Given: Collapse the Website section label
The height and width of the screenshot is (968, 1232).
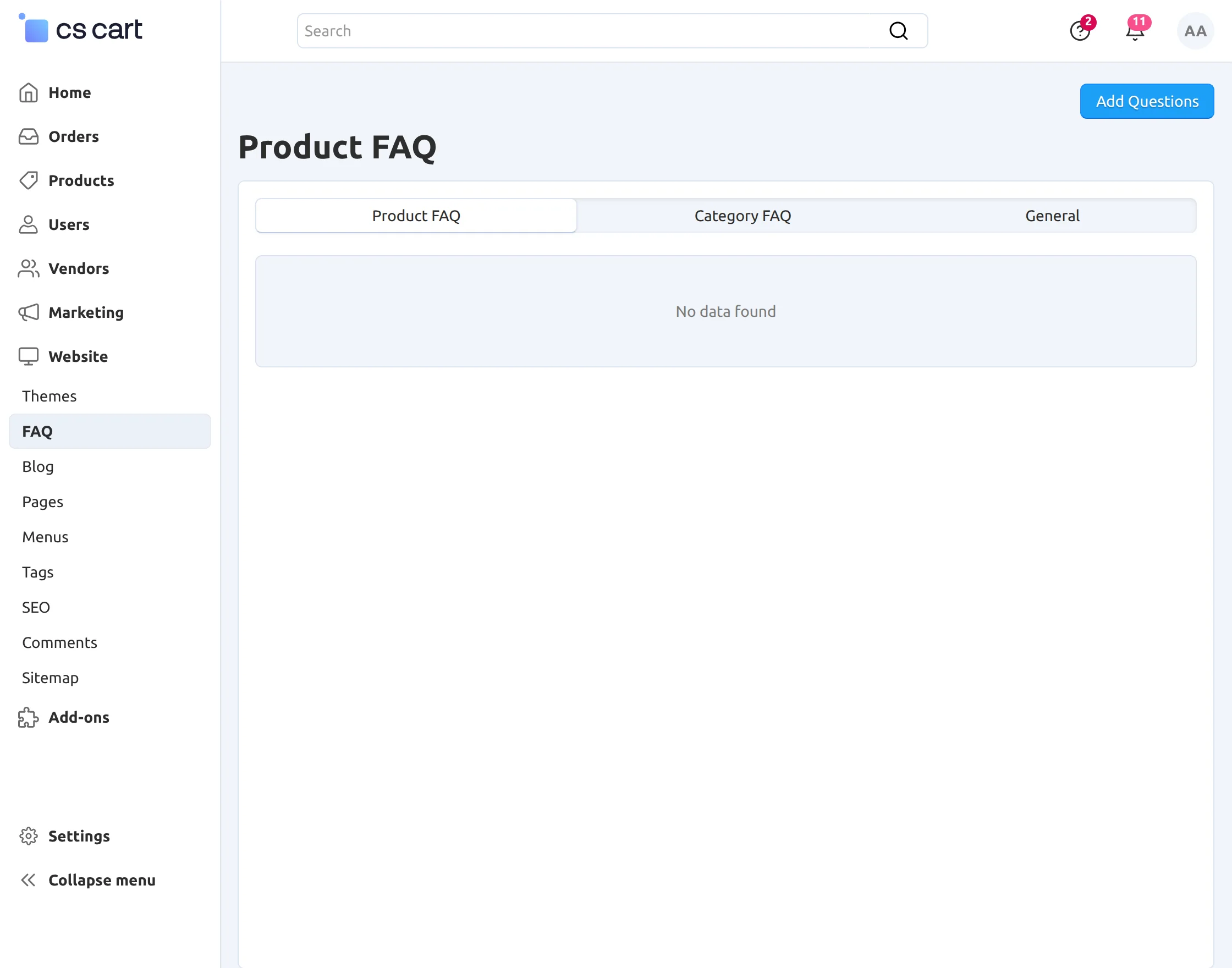Looking at the screenshot, I should click(x=78, y=356).
